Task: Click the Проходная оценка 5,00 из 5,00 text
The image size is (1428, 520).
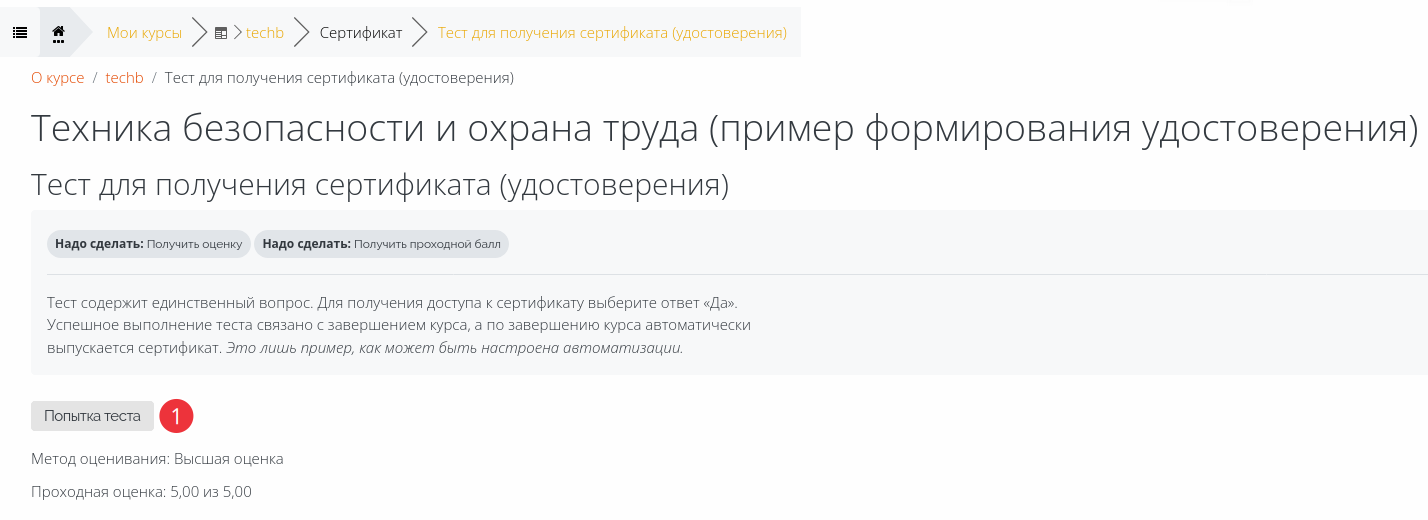Action: point(141,492)
